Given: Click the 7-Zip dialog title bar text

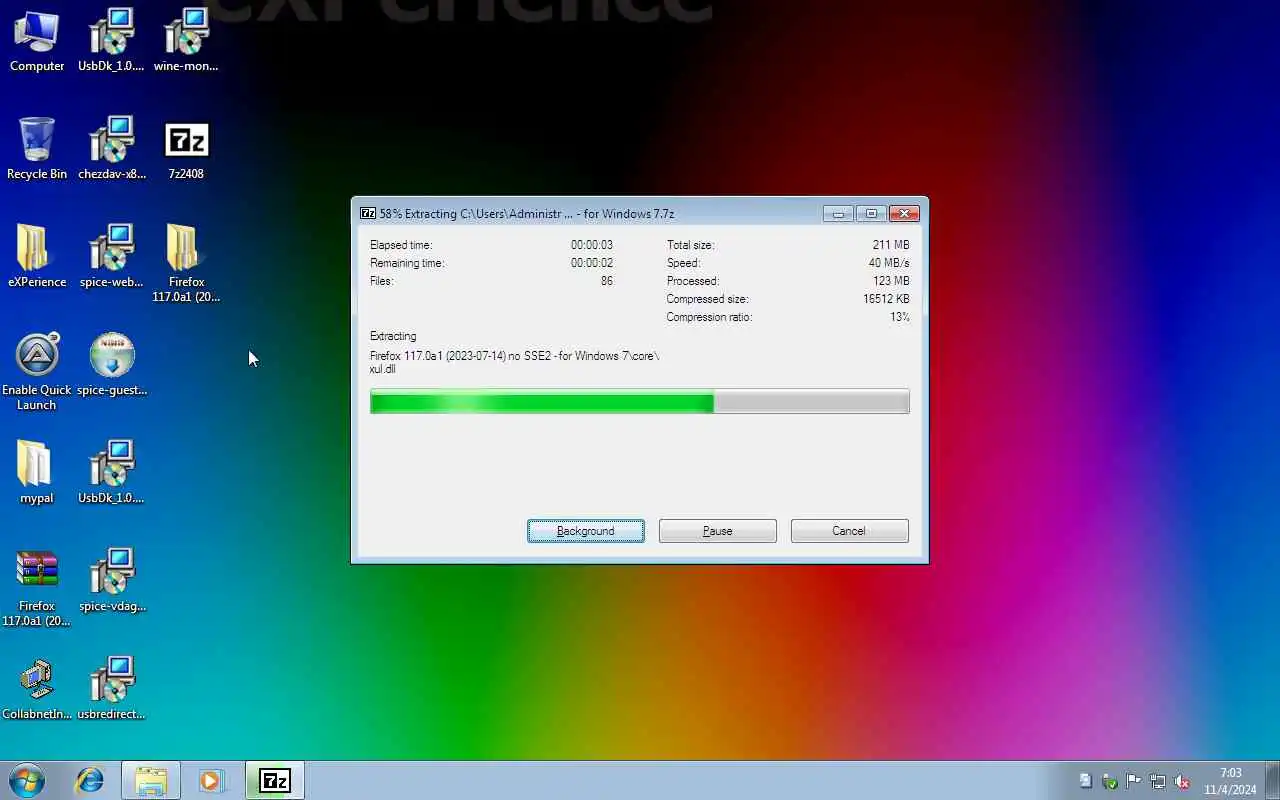Looking at the screenshot, I should coord(527,213).
